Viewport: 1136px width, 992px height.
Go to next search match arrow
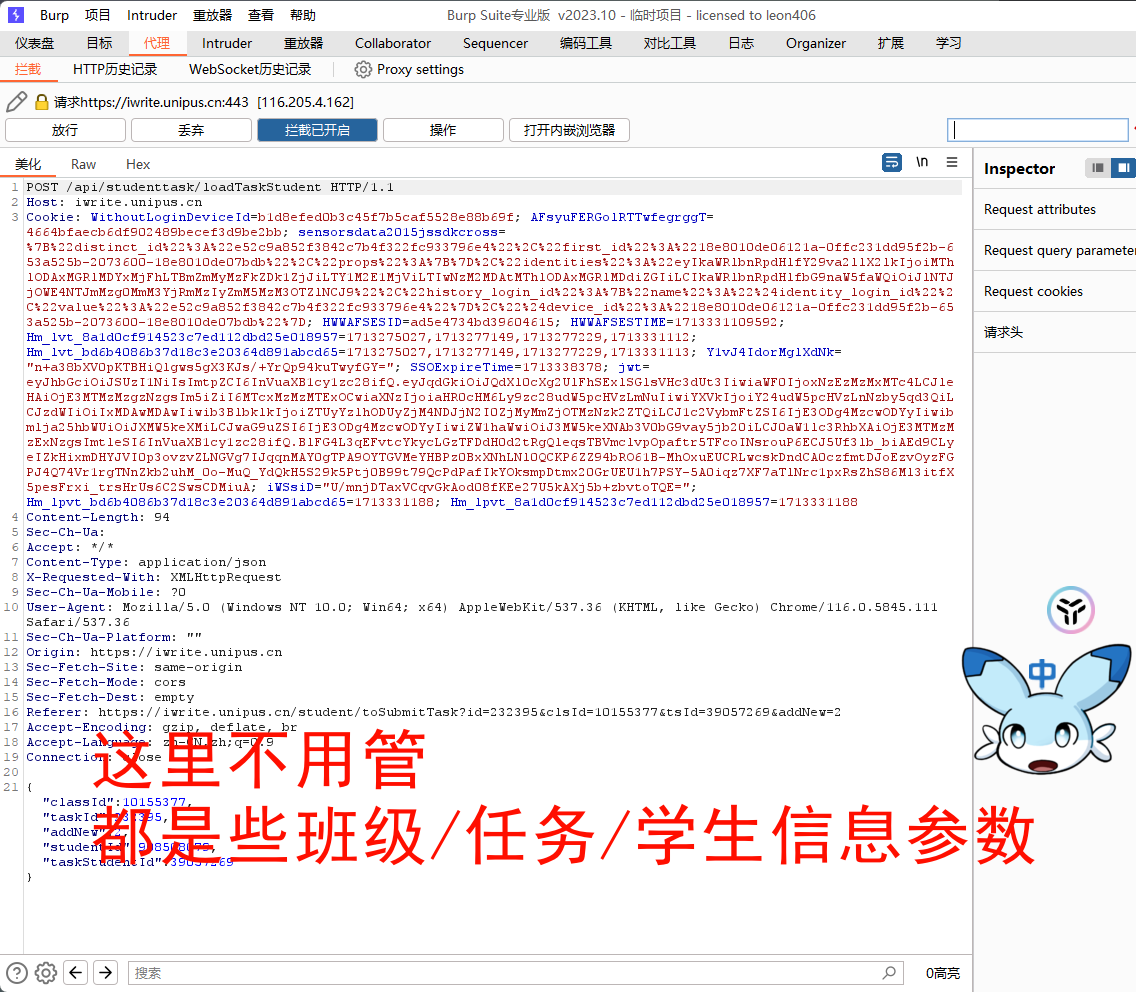point(105,972)
